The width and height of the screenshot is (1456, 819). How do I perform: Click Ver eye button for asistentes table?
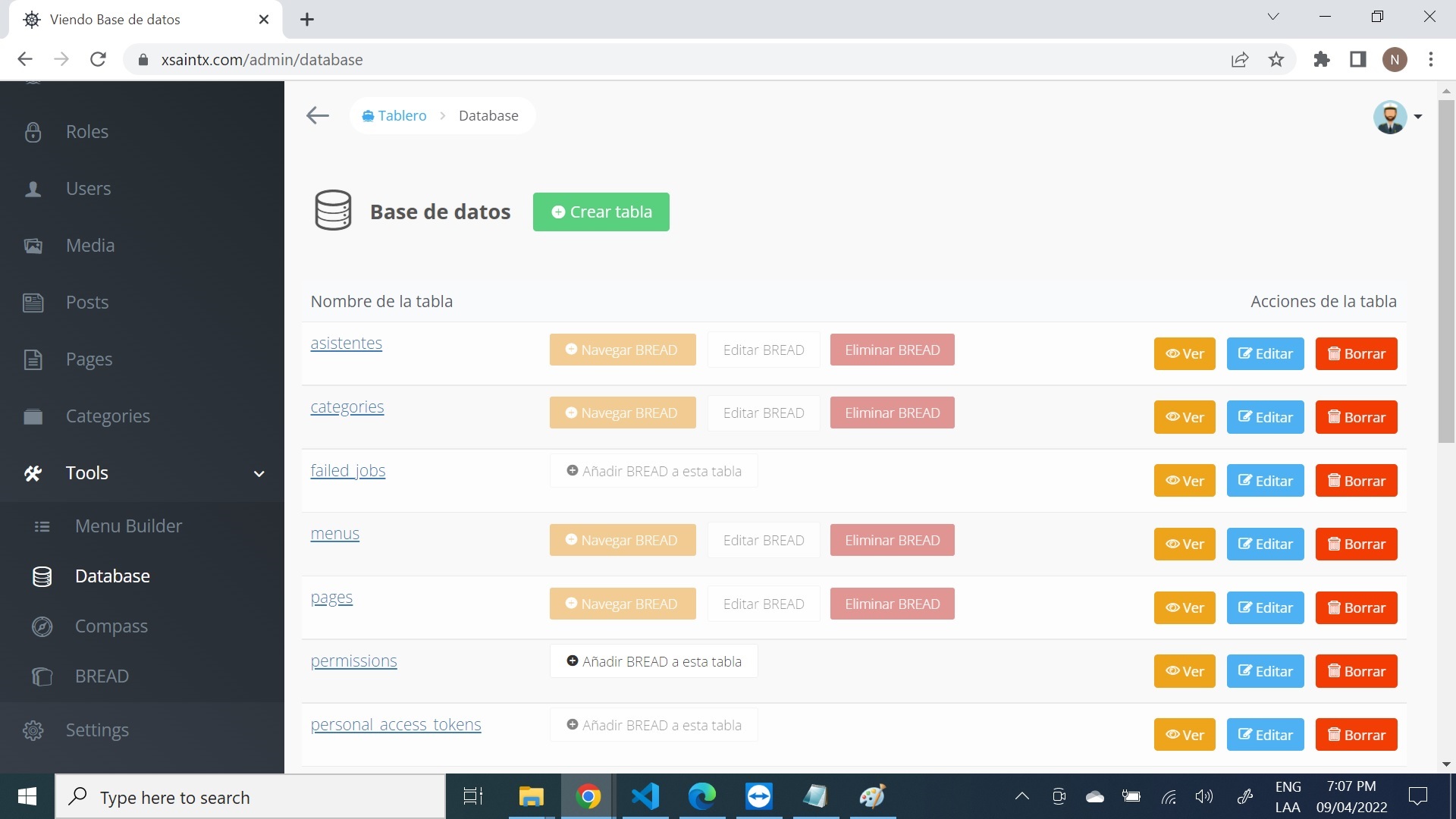pyautogui.click(x=1184, y=354)
